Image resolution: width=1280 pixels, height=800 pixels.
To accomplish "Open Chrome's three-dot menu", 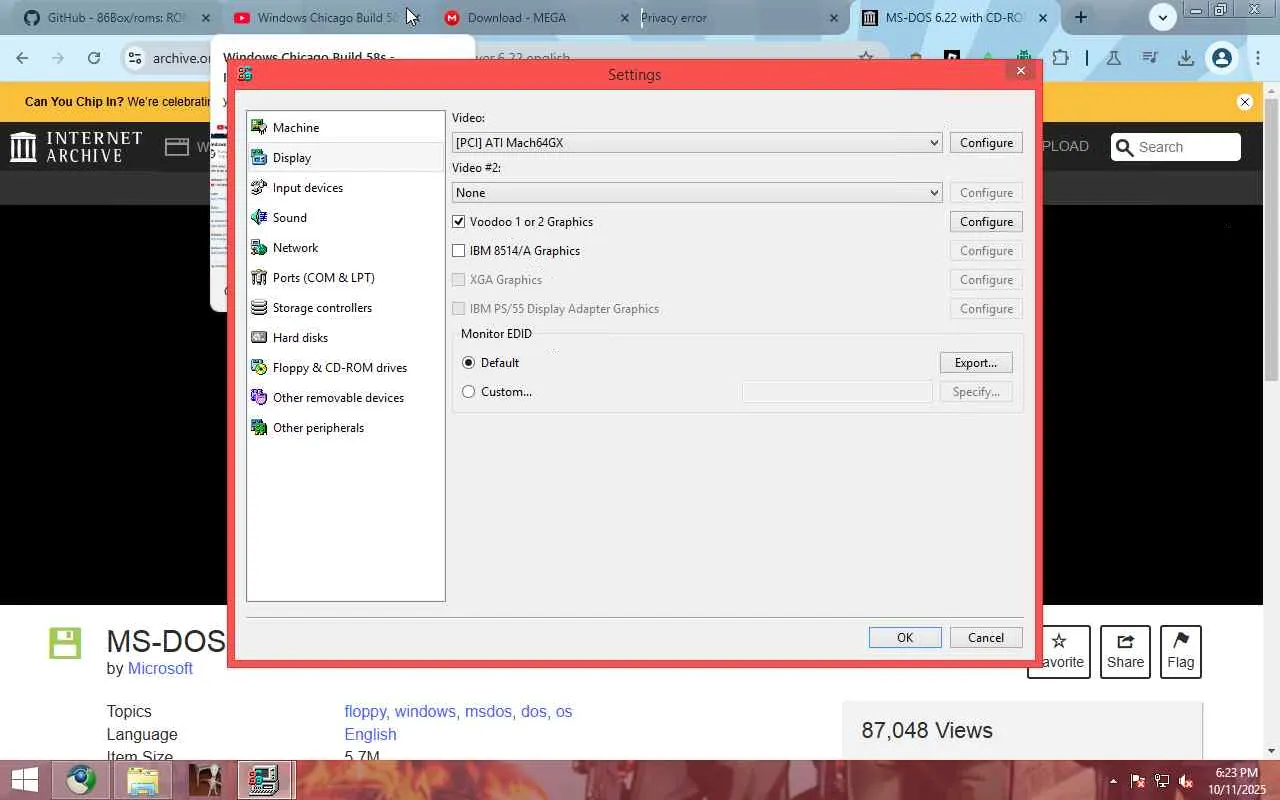I will pyautogui.click(x=1257, y=58).
